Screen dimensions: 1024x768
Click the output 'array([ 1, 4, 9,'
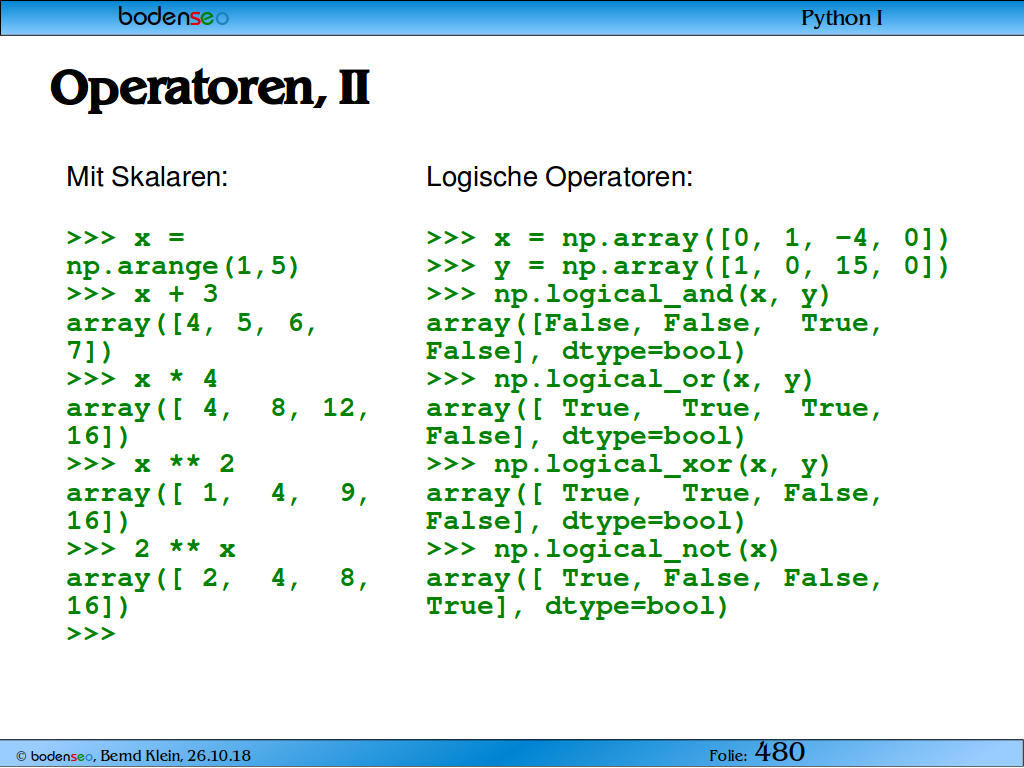217,493
